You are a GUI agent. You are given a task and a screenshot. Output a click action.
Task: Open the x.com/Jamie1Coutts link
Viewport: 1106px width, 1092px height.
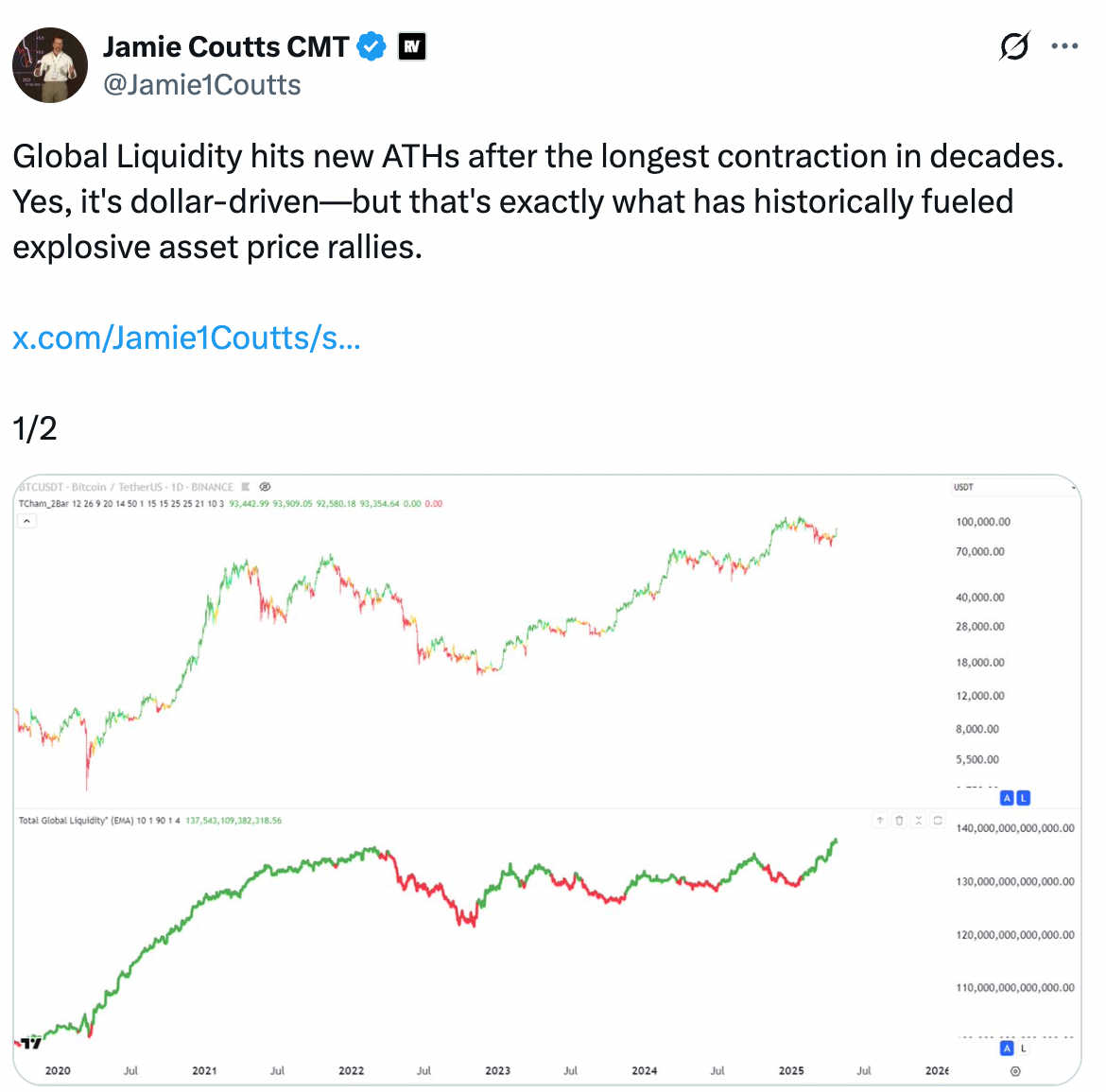click(186, 338)
